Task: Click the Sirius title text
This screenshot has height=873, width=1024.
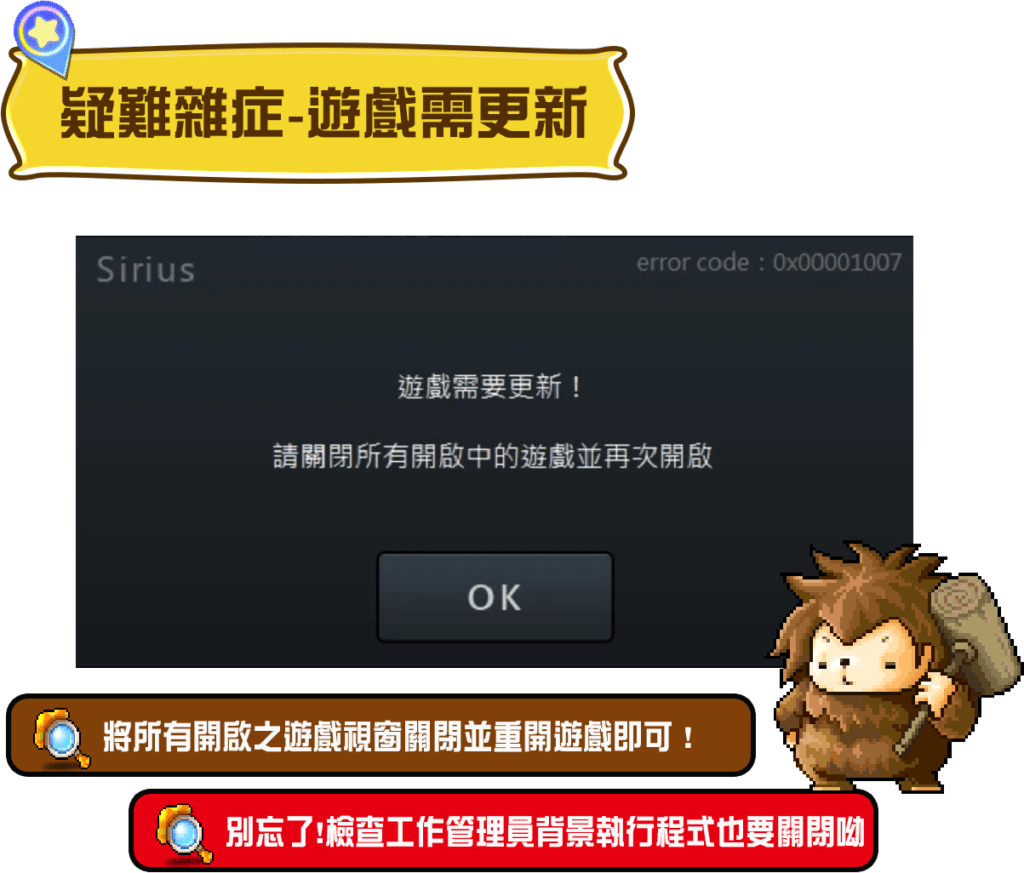Action: pos(146,270)
